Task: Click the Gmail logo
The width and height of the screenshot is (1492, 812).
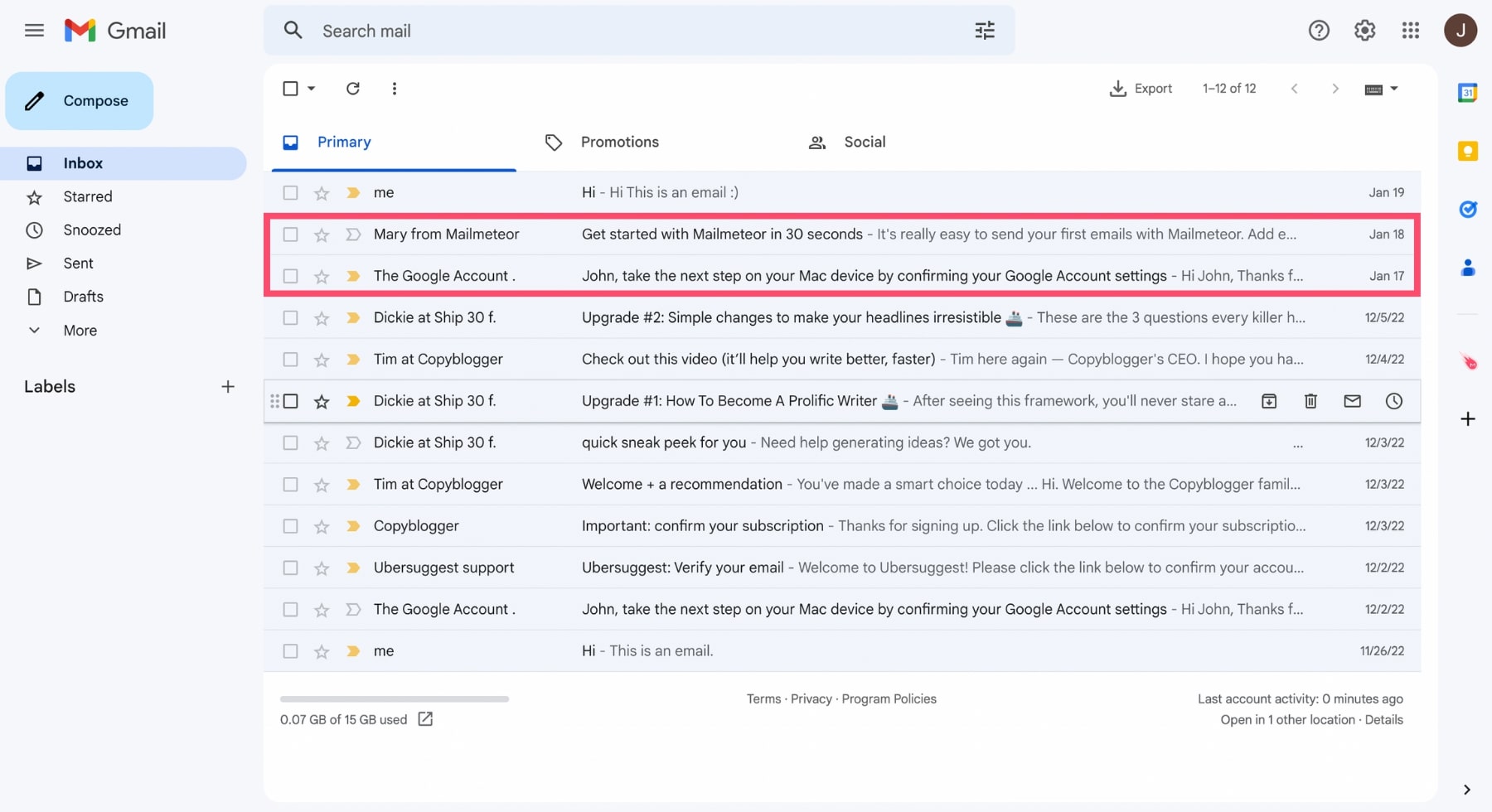Action: (115, 31)
